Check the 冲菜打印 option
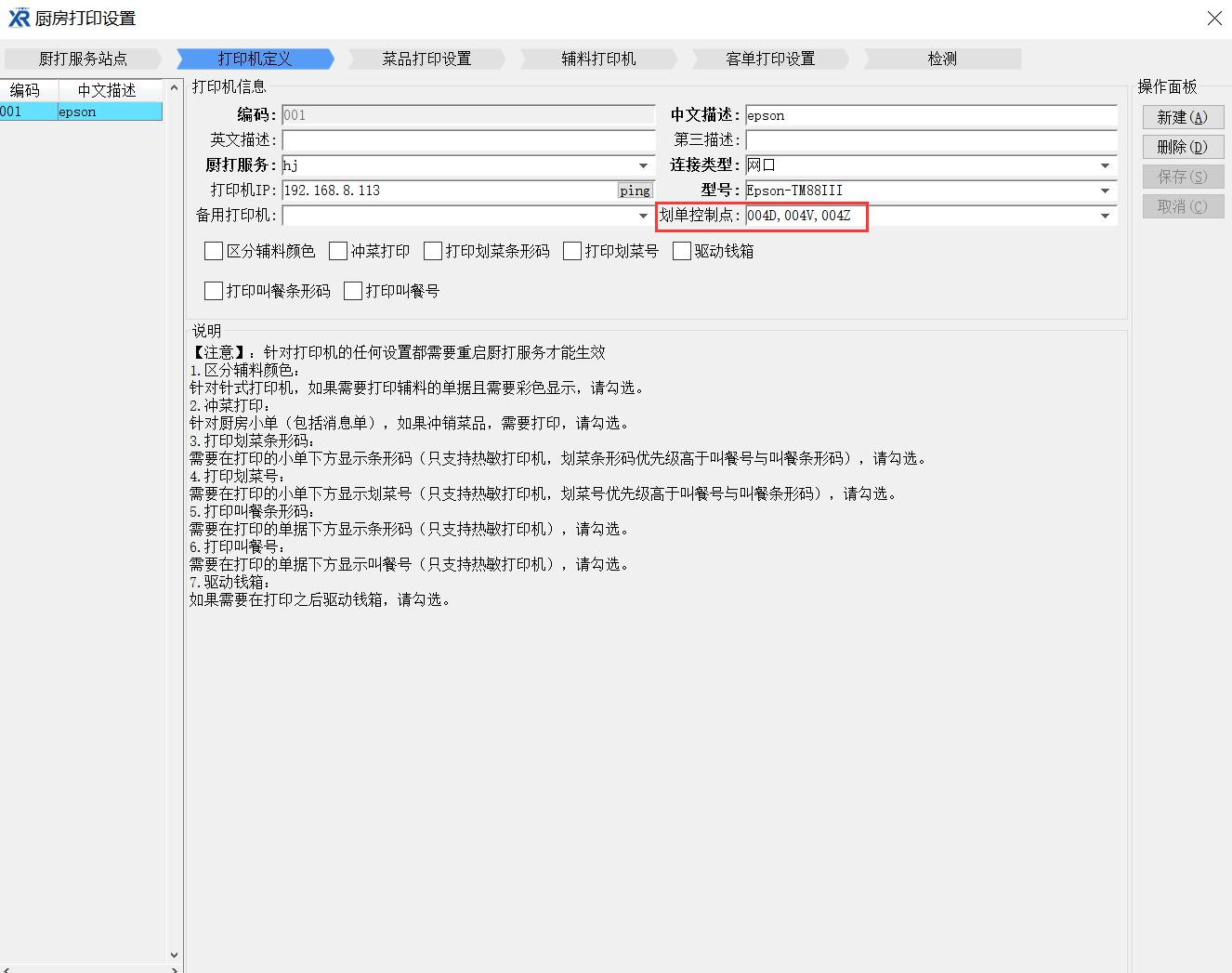 tap(338, 251)
